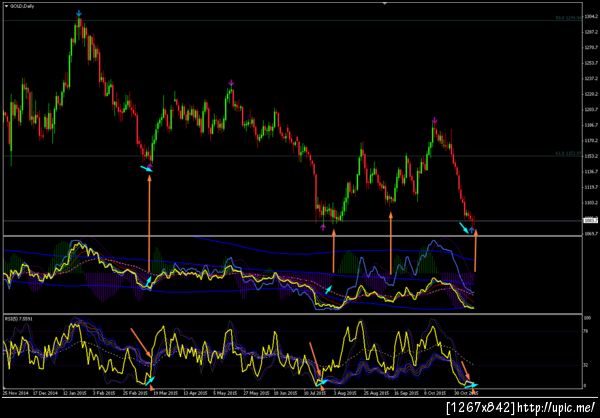Select the magenta signal arrow above the May 2015 high

pos(231,83)
